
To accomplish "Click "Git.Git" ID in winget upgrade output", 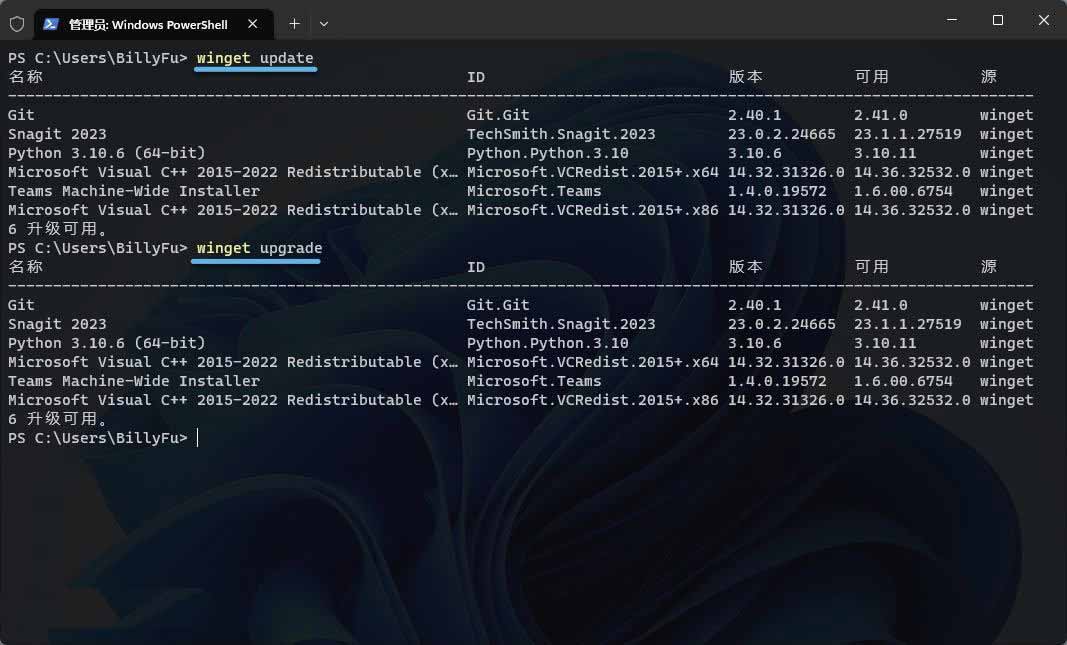I will (498, 305).
